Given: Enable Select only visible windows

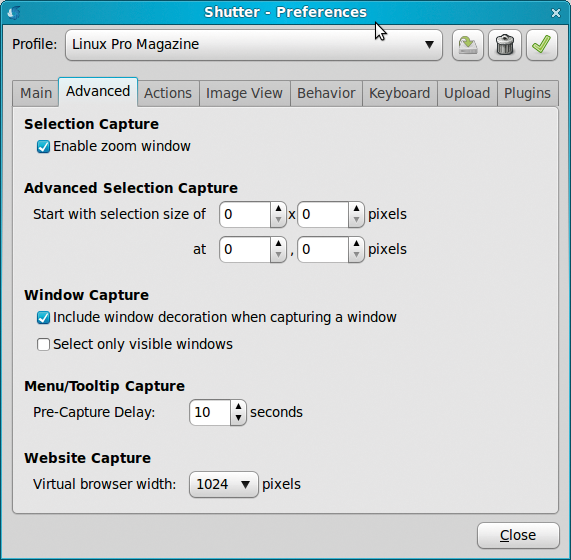Looking at the screenshot, I should pos(43,344).
